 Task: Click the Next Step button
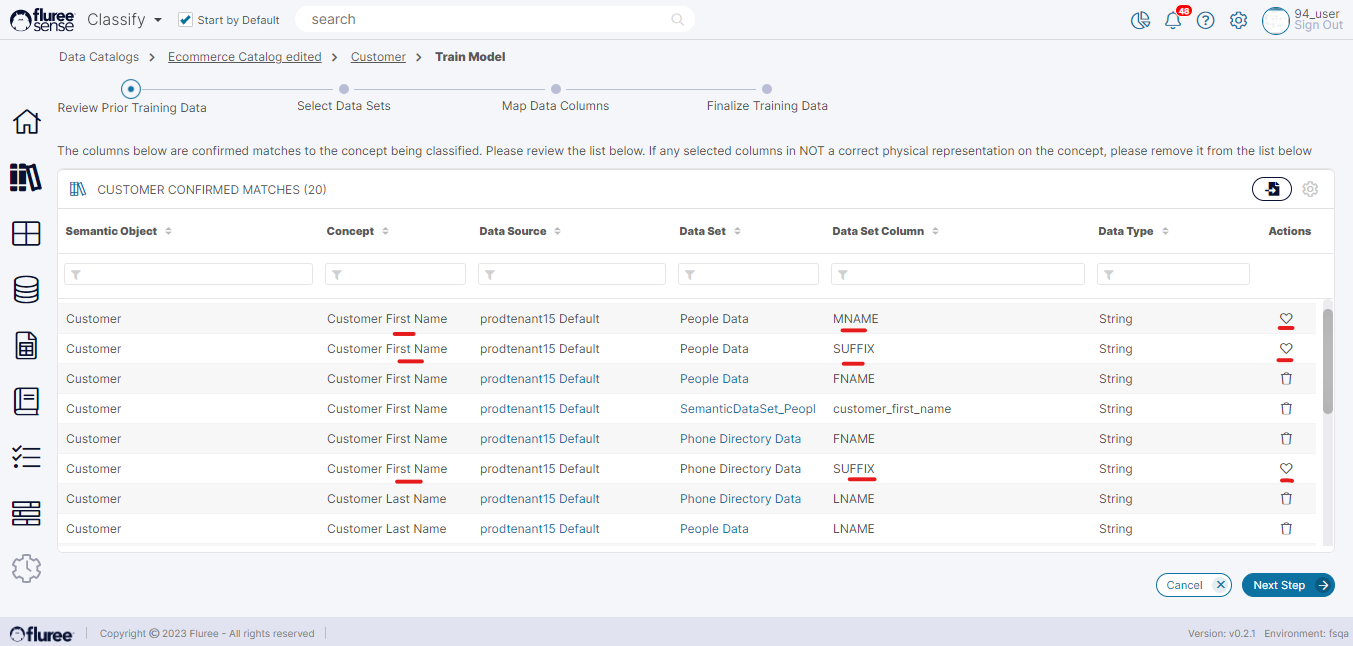[1288, 585]
